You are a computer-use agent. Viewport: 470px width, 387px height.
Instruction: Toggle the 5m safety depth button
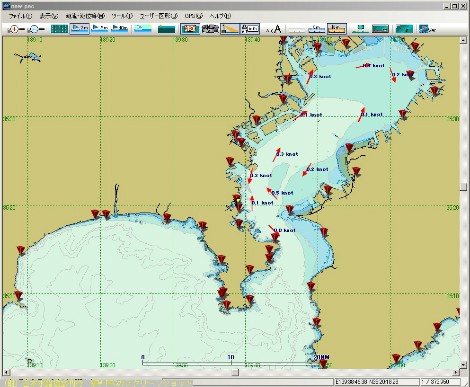(x=100, y=29)
